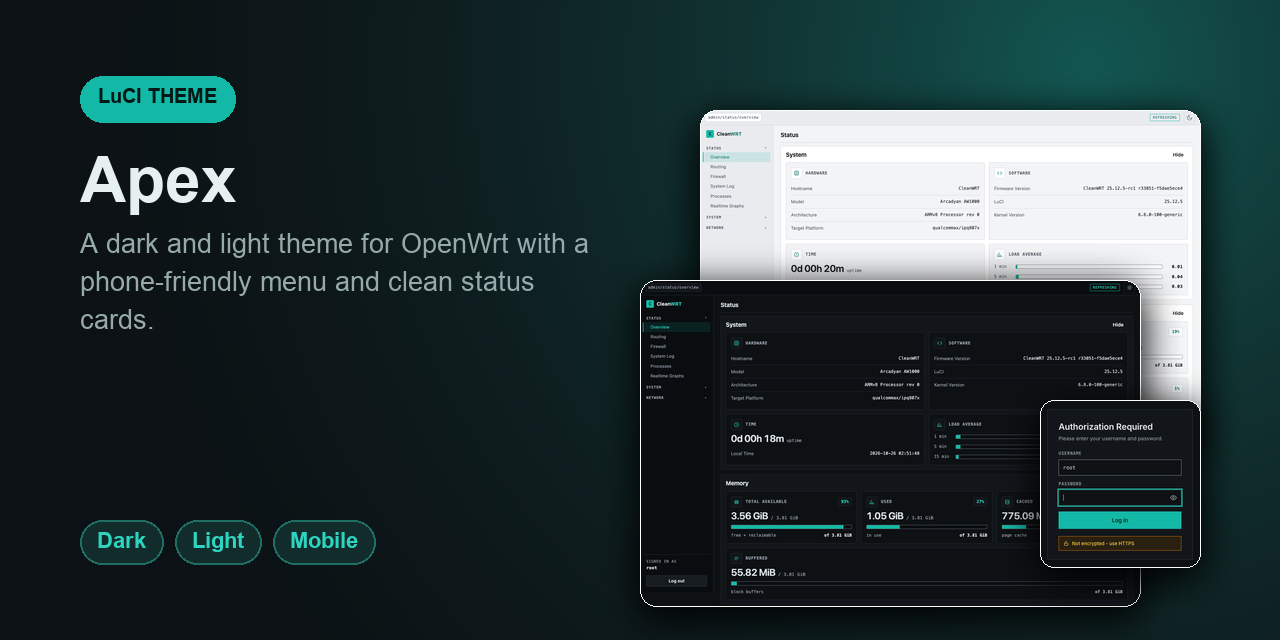The height and width of the screenshot is (640, 1280).
Task: Click Hostname row in dark window
Action: (x=825, y=358)
